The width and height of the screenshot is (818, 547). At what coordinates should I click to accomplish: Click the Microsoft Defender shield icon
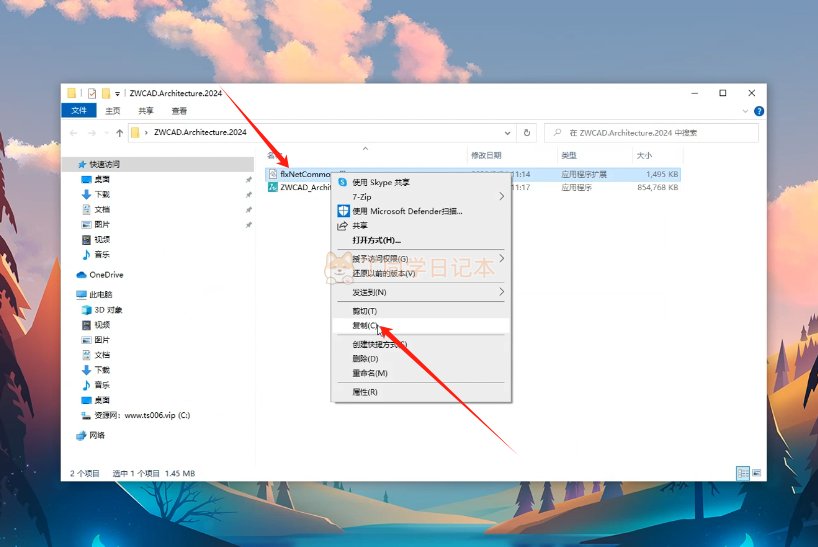[x=343, y=211]
